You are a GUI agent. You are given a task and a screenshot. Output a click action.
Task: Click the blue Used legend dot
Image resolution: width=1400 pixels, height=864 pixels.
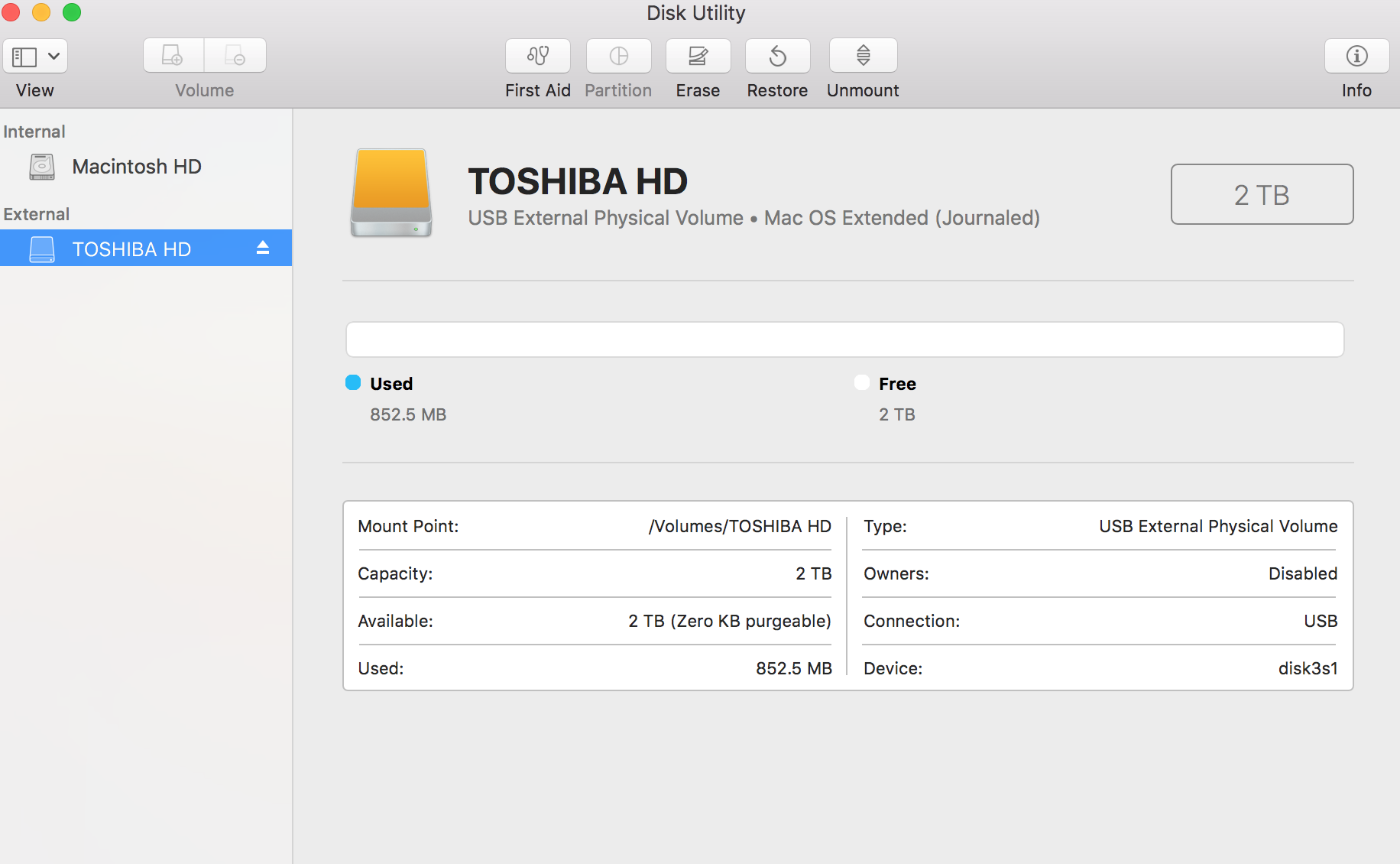pos(353,382)
